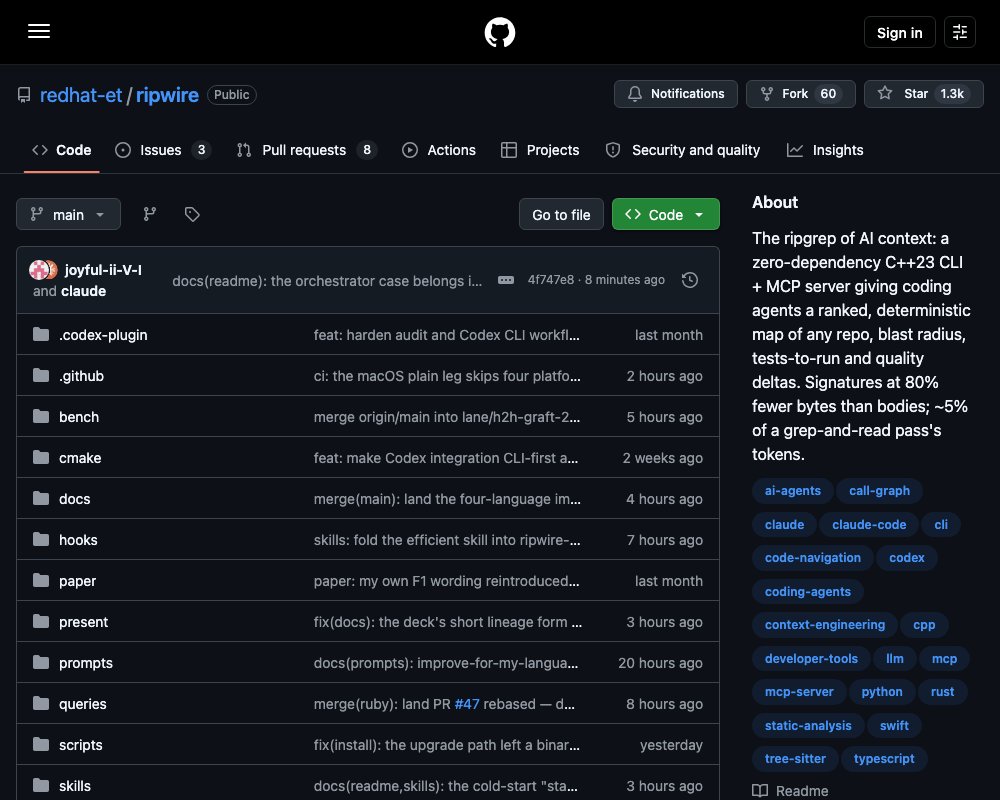Open the .codex-plugin folder
This screenshot has height=800, width=1000.
[x=103, y=335]
